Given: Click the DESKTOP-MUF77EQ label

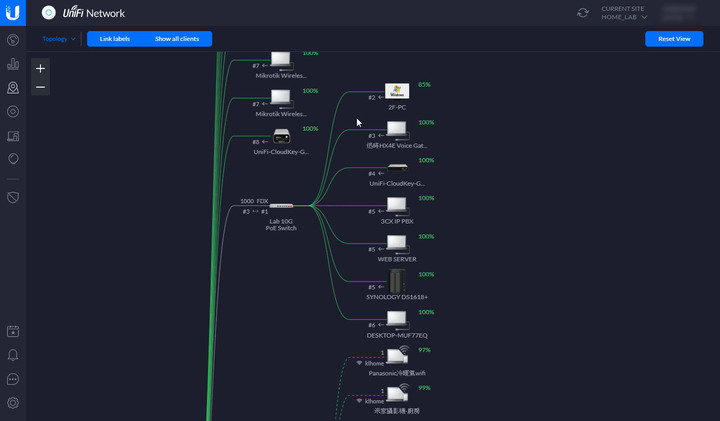Looking at the screenshot, I should [x=397, y=335].
